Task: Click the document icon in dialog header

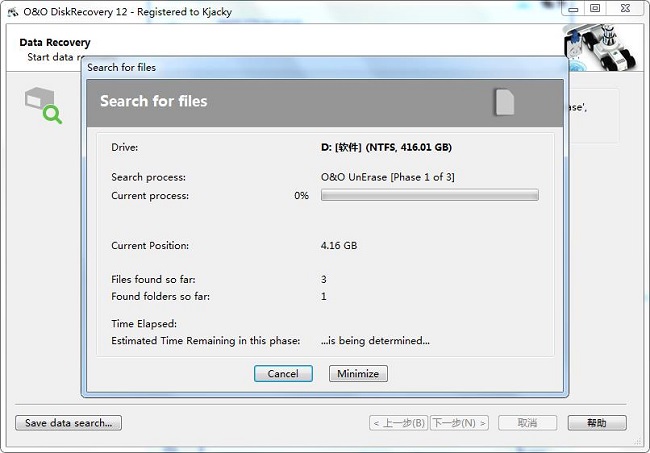Action: pyautogui.click(x=504, y=102)
